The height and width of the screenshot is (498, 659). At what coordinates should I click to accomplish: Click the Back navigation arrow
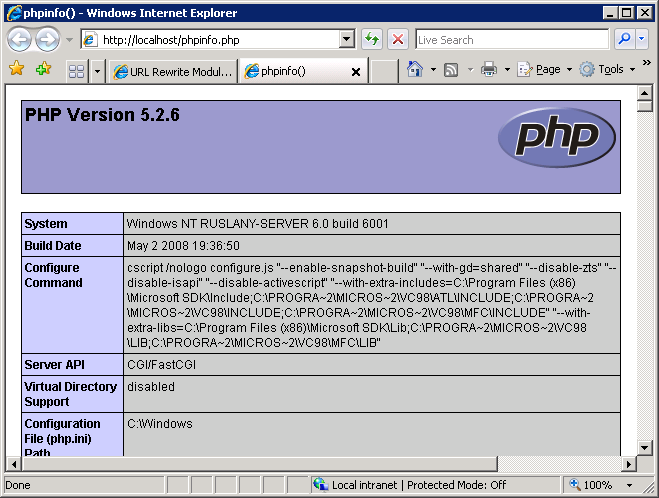point(19,40)
